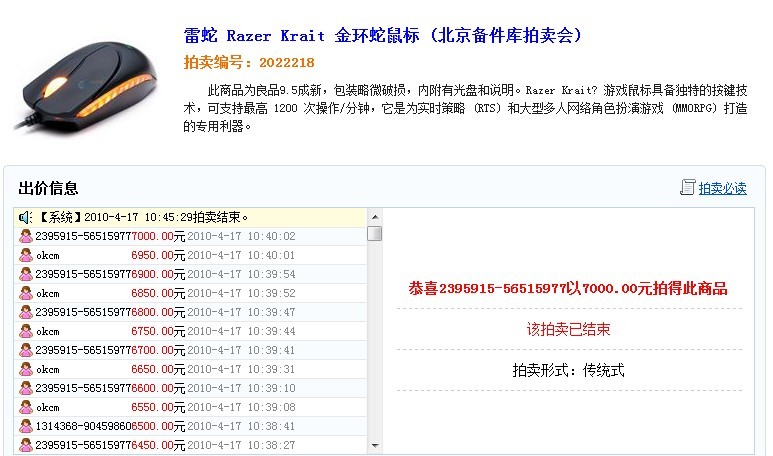Click bidder avatar icon on 7000.00元 row
Viewport: 773px width, 456px height.
coord(26,236)
